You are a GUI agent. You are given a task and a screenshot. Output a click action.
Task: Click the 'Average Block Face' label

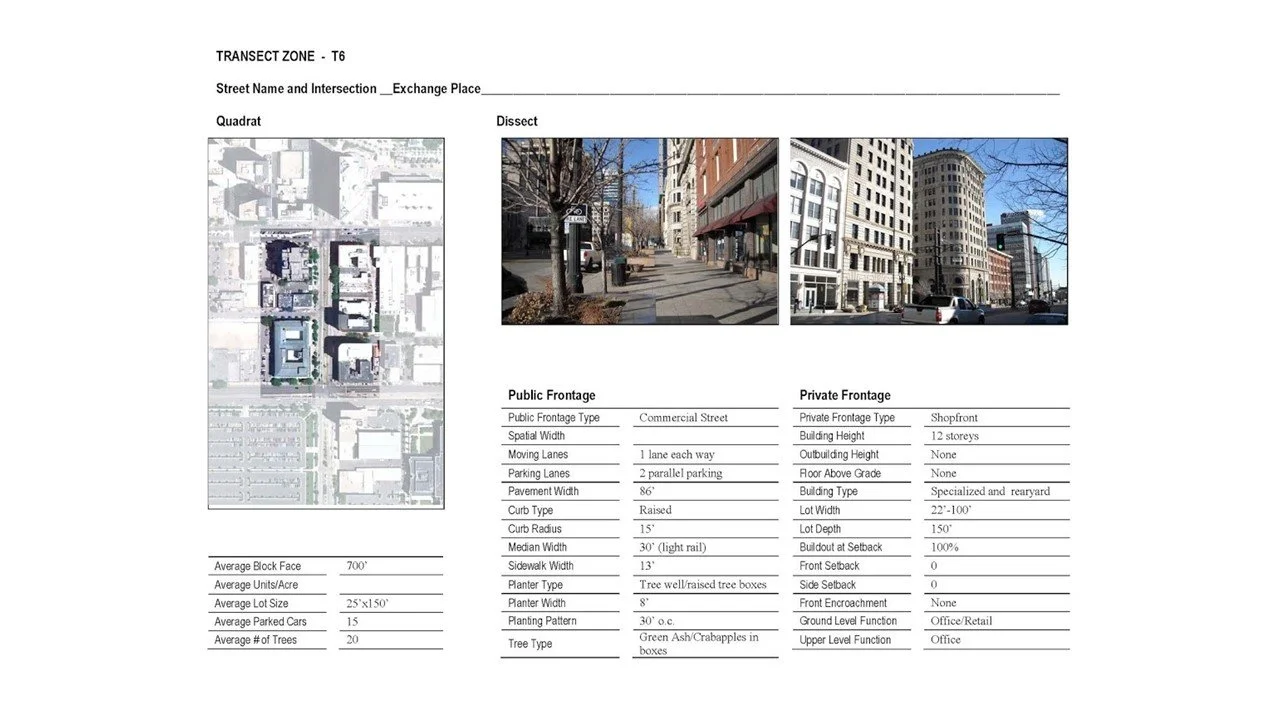tap(257, 566)
